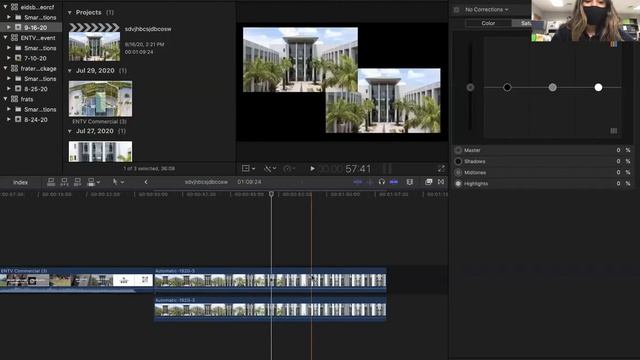Toggle video skimming in the timeline
Image resolution: width=640 pixels, height=360 pixels.
click(358, 182)
